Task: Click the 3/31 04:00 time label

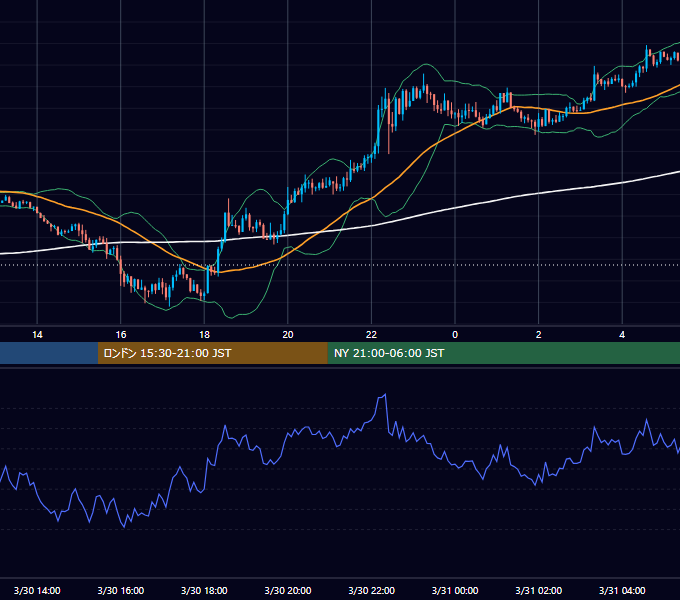Action: pos(622,590)
